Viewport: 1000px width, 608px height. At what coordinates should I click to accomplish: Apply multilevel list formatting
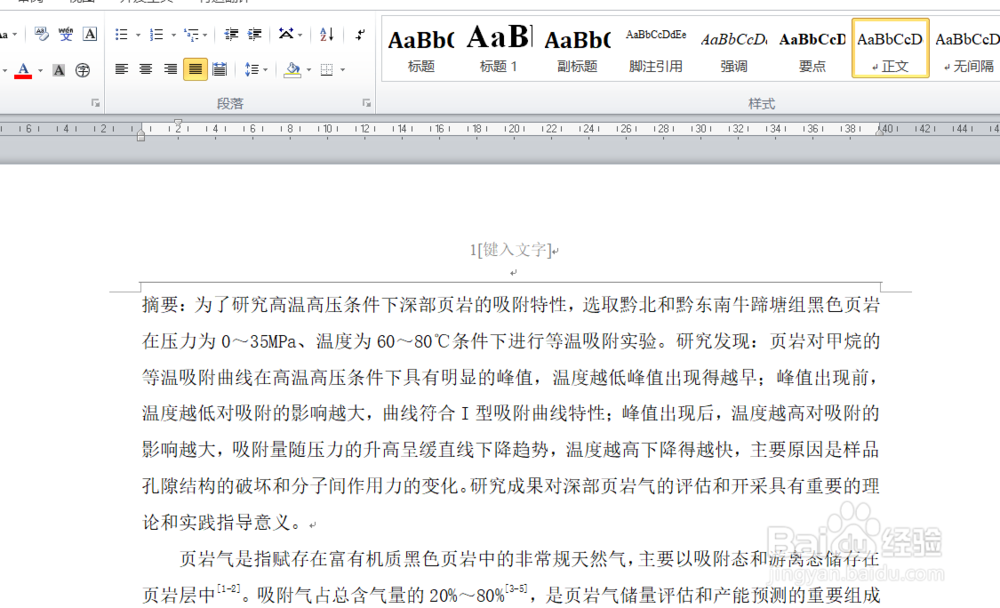(x=191, y=34)
